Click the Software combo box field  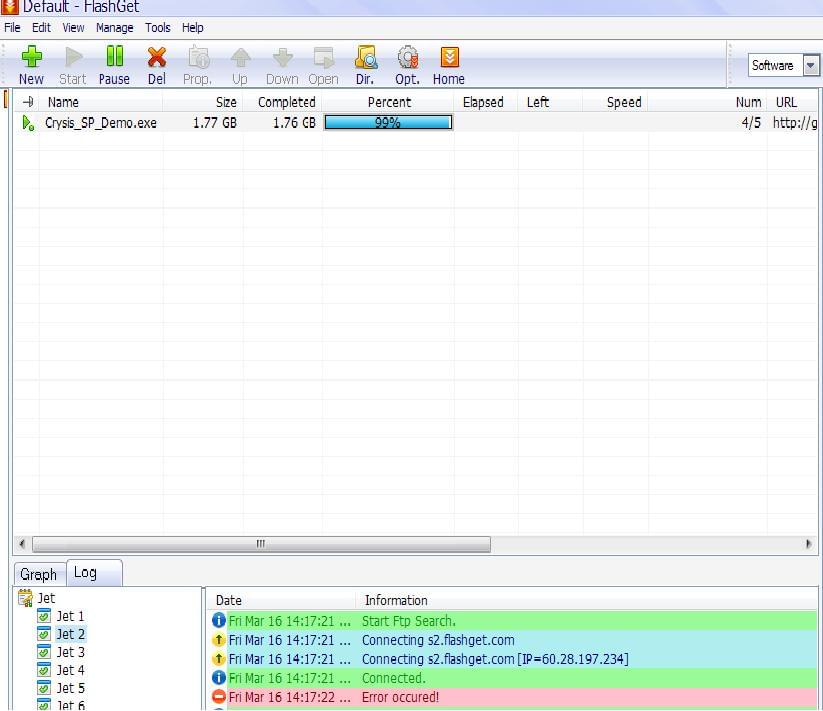775,66
